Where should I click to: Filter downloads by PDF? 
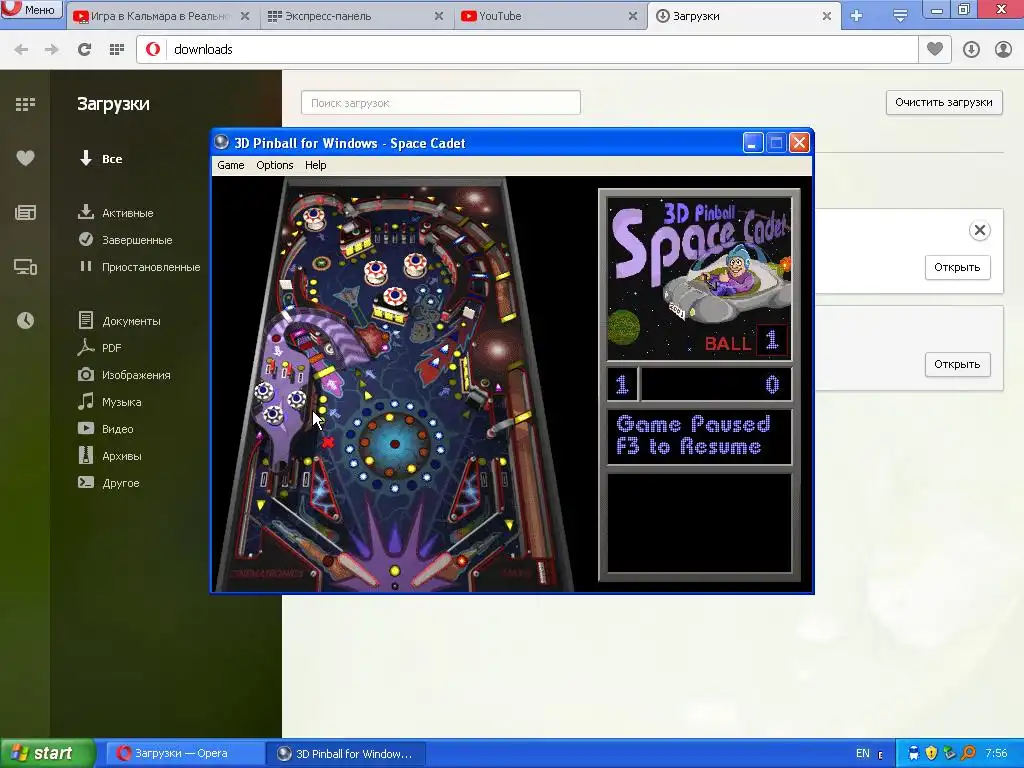[x=100, y=348]
